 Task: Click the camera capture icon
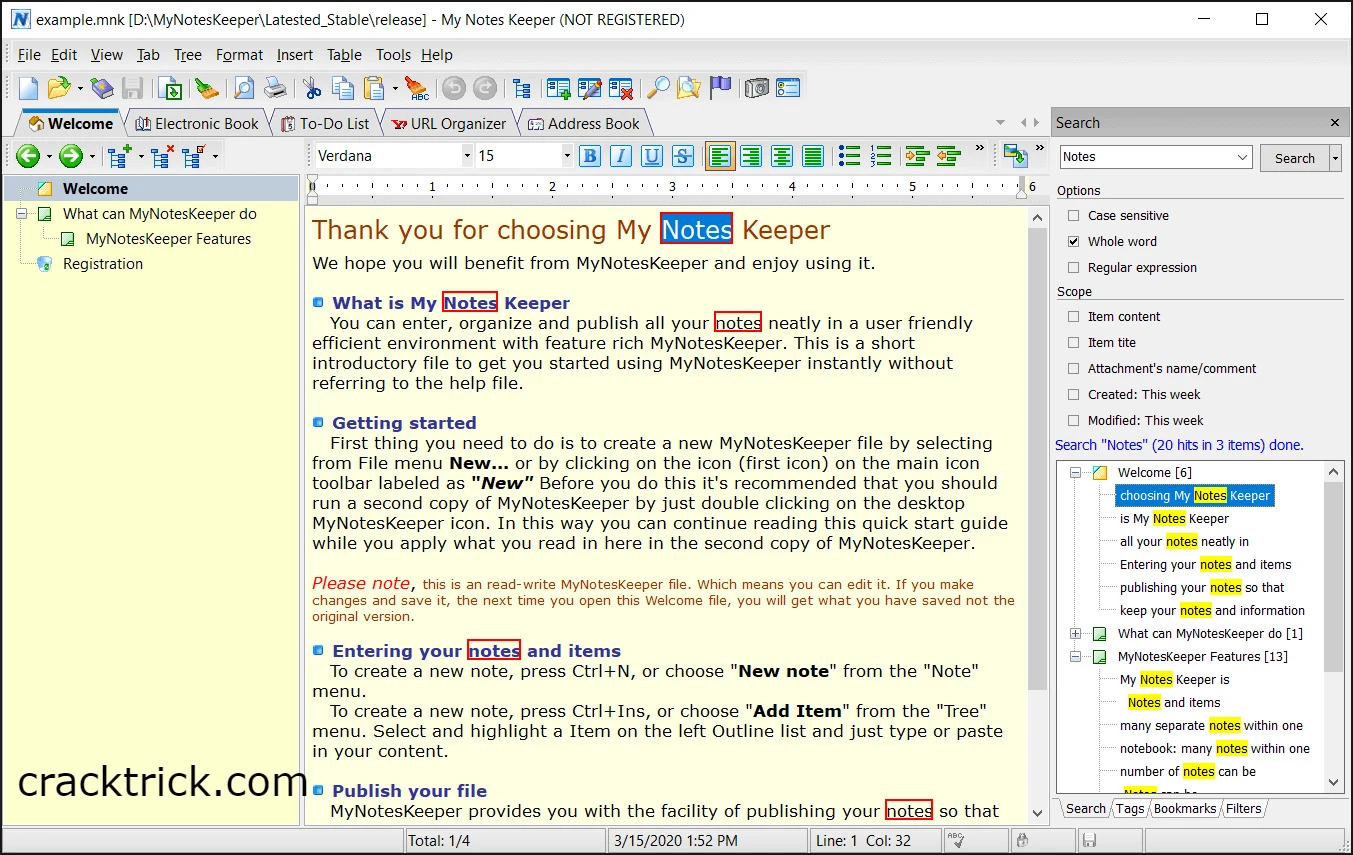[757, 88]
